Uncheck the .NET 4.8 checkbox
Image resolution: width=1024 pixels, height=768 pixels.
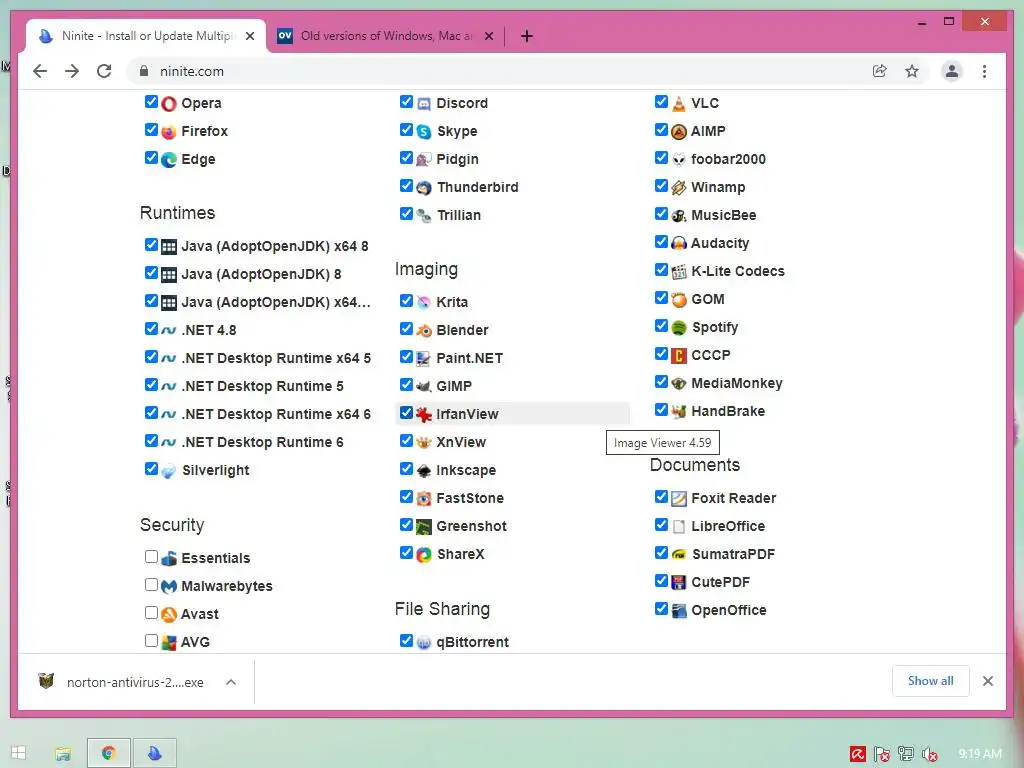(x=152, y=328)
